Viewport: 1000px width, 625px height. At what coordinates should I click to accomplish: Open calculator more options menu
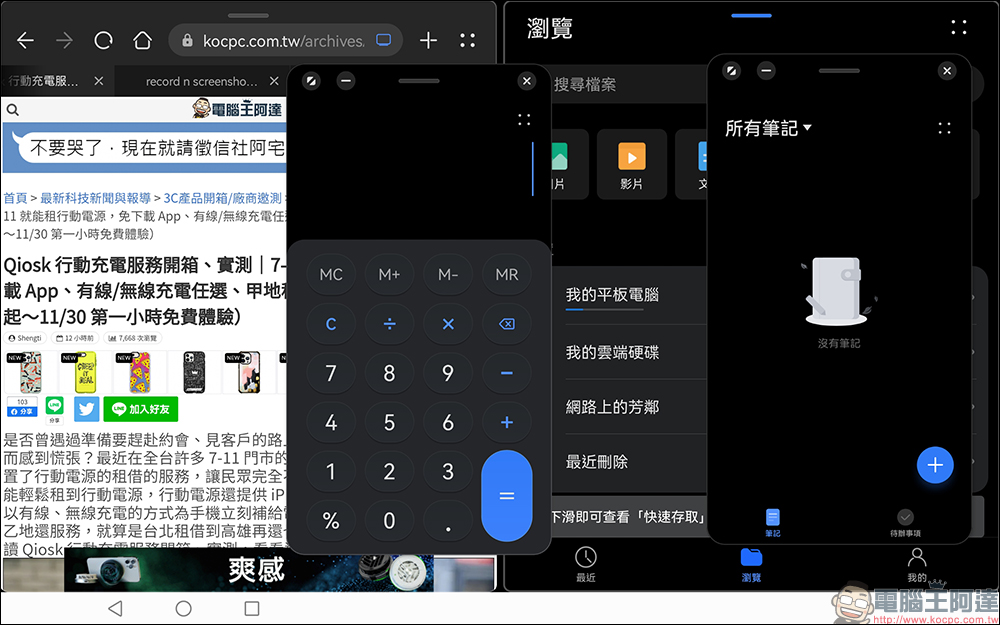524,120
